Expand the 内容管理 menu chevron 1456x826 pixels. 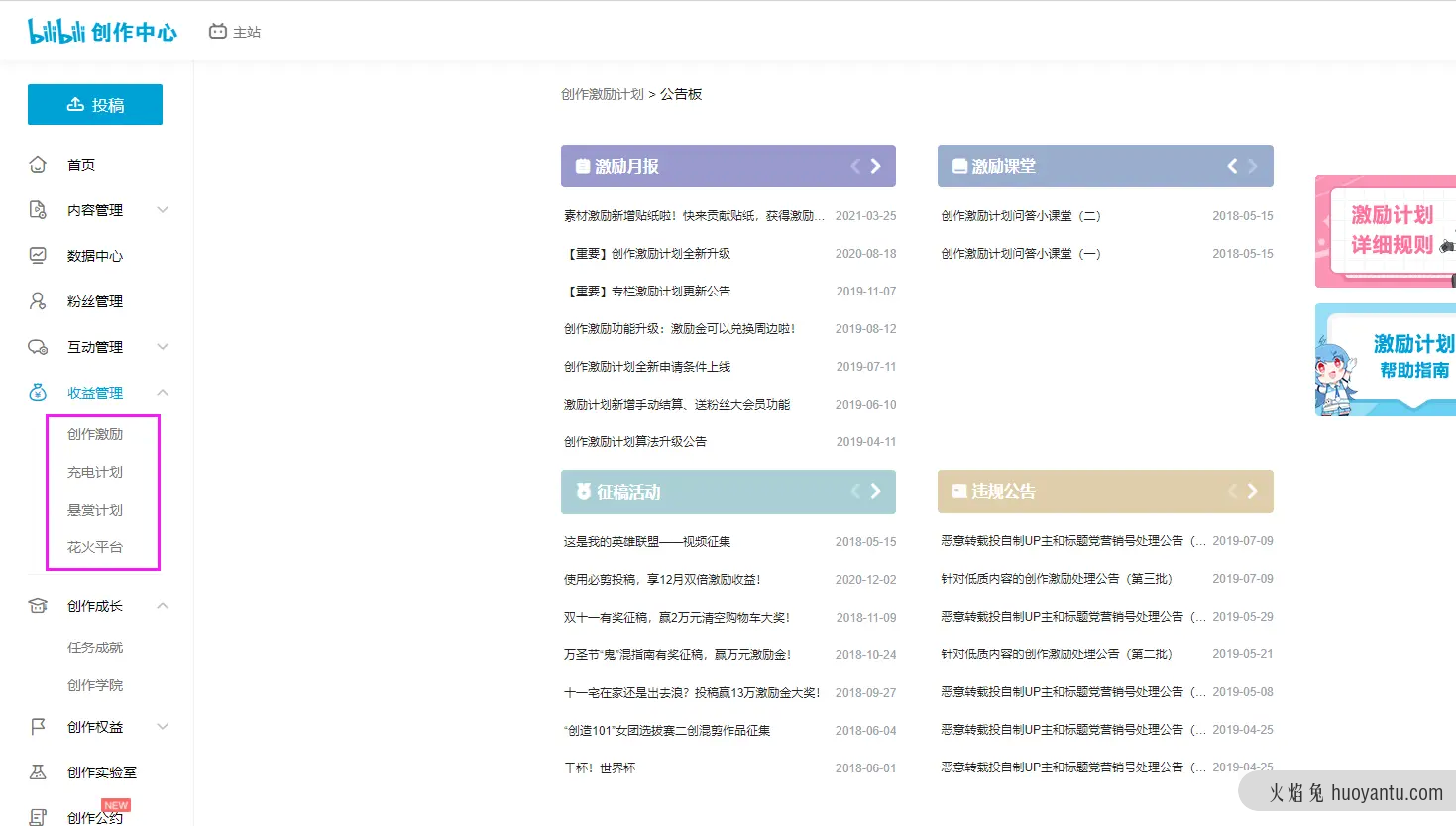pos(163,210)
